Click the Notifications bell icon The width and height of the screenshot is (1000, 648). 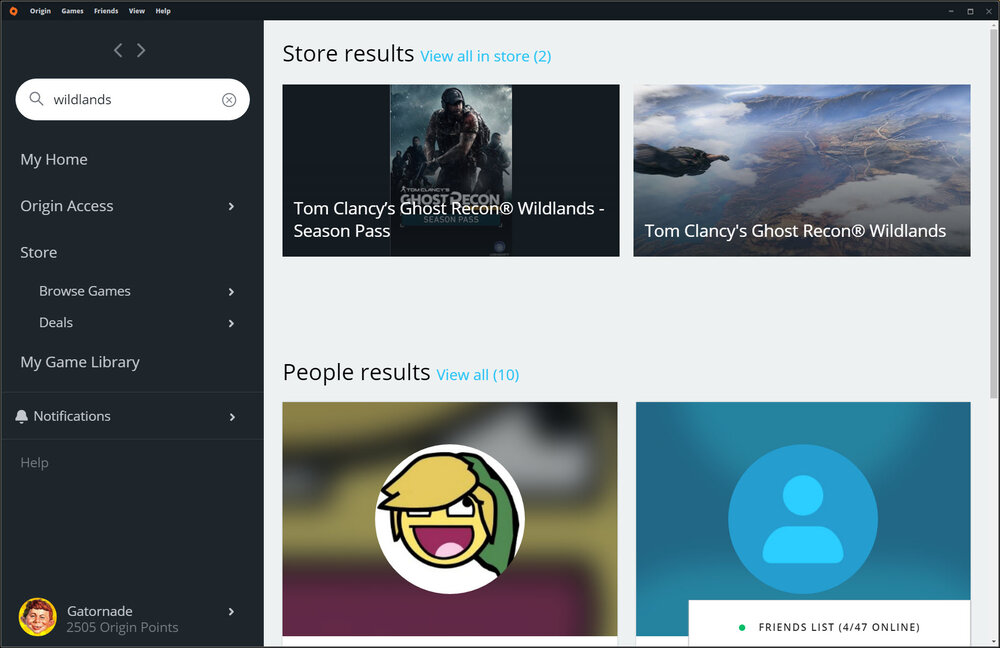coord(22,416)
